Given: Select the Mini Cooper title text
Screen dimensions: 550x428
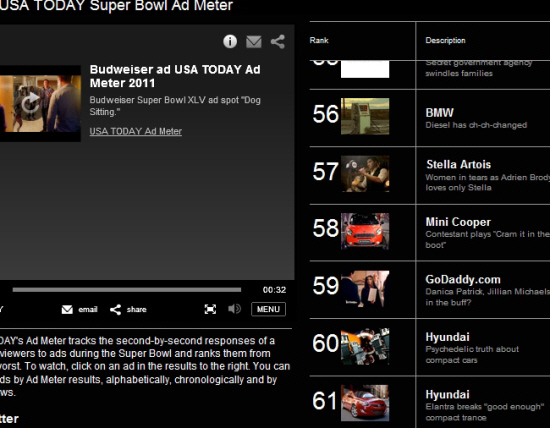Looking at the screenshot, I should (458, 222).
